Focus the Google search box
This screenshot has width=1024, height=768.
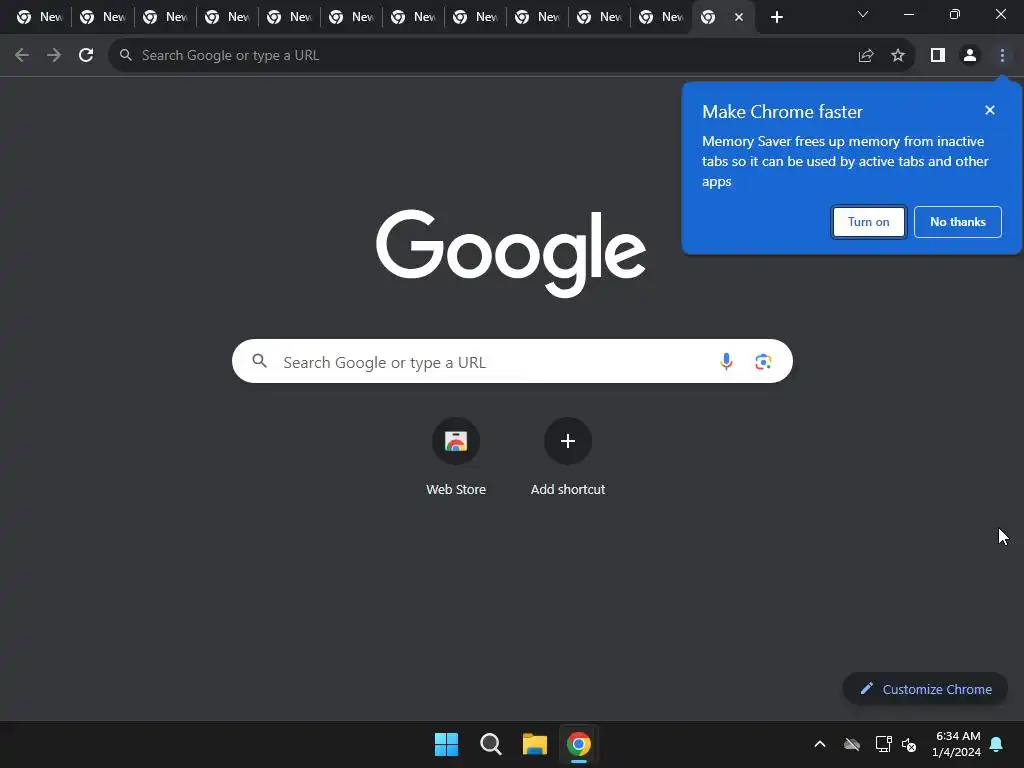click(x=512, y=361)
